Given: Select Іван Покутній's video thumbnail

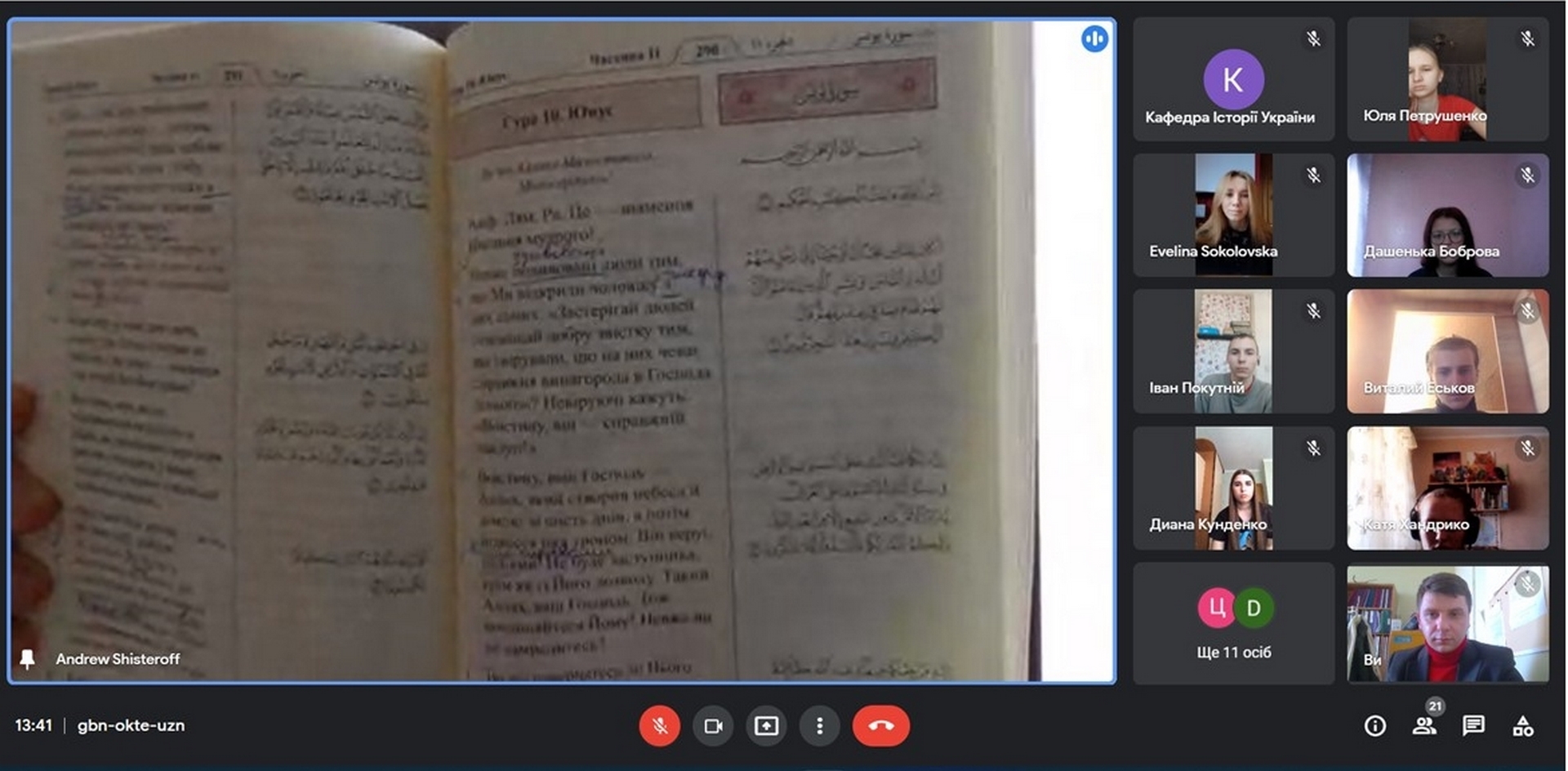Looking at the screenshot, I should (x=1233, y=351).
